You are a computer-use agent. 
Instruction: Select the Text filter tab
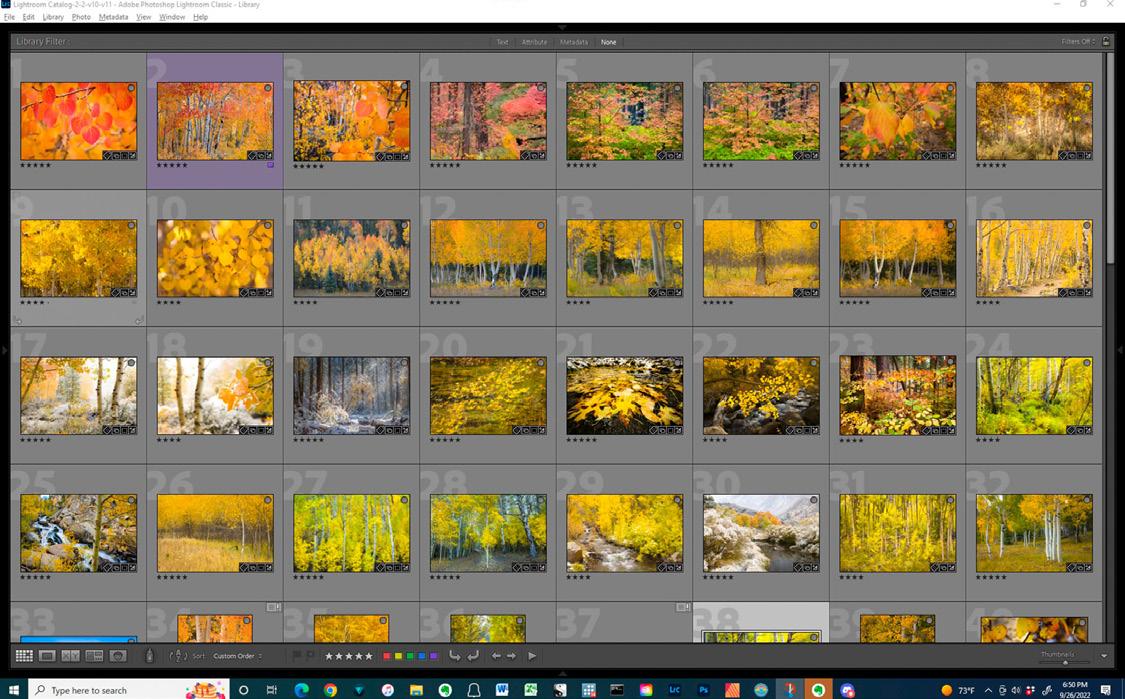(502, 42)
